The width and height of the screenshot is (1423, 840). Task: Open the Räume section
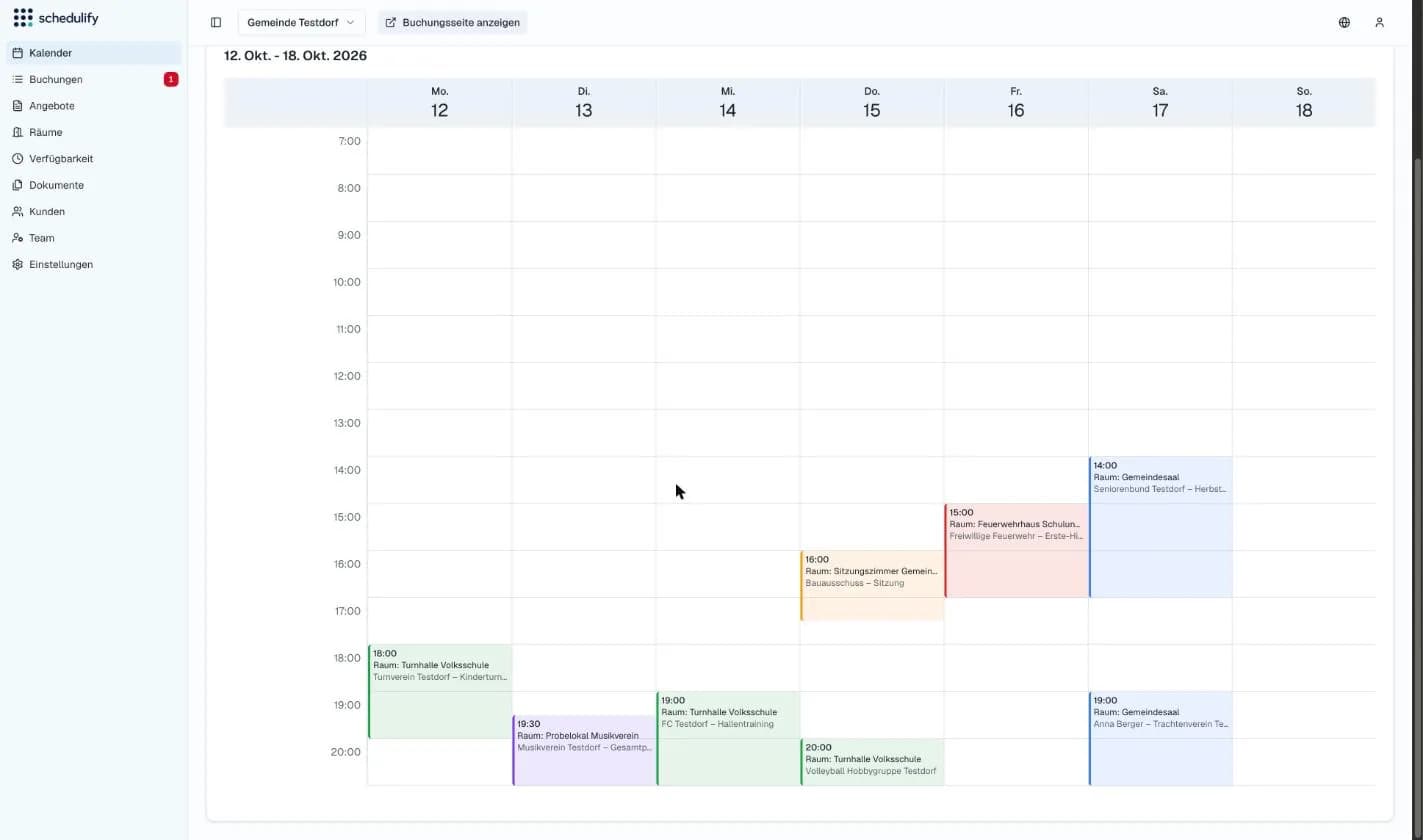(94, 132)
